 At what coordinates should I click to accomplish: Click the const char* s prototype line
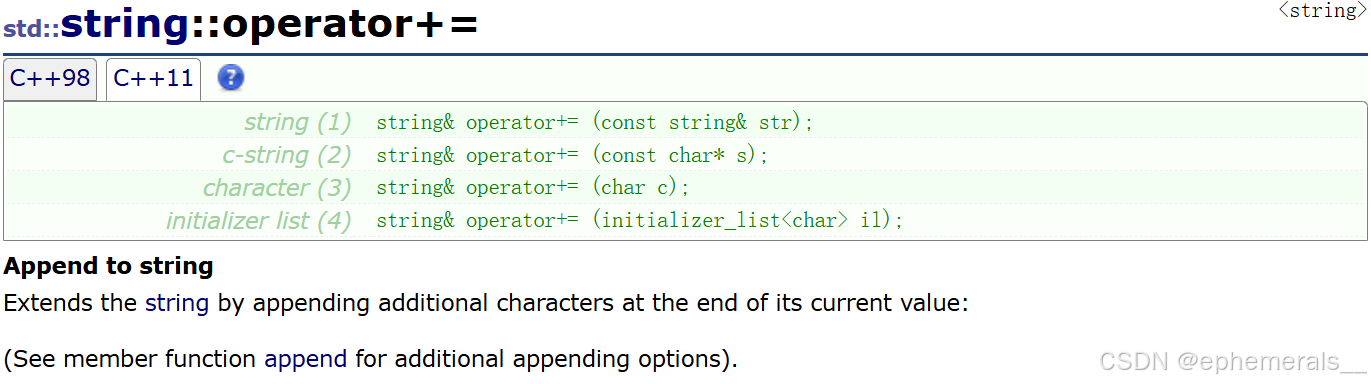click(572, 156)
